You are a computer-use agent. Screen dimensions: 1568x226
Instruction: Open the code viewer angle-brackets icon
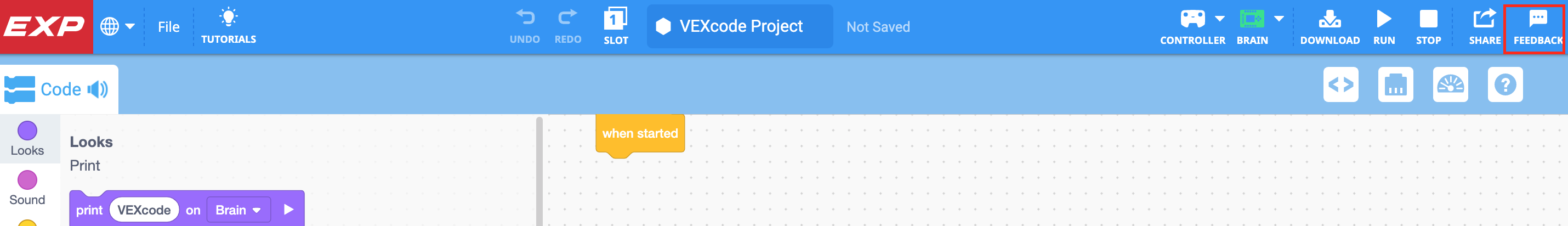(1340, 84)
